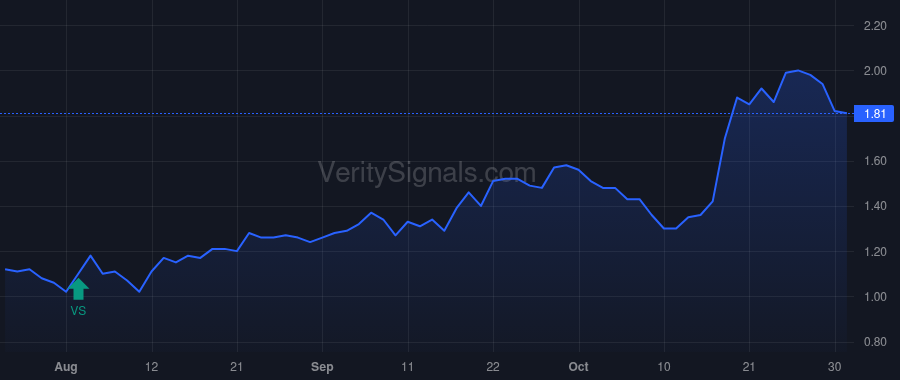The height and width of the screenshot is (380, 900).
Task: Click the 1.20 price axis label
Action: (875, 252)
